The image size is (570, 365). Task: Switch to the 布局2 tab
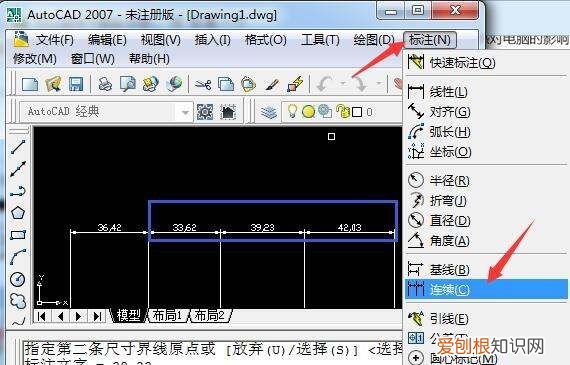coord(210,316)
